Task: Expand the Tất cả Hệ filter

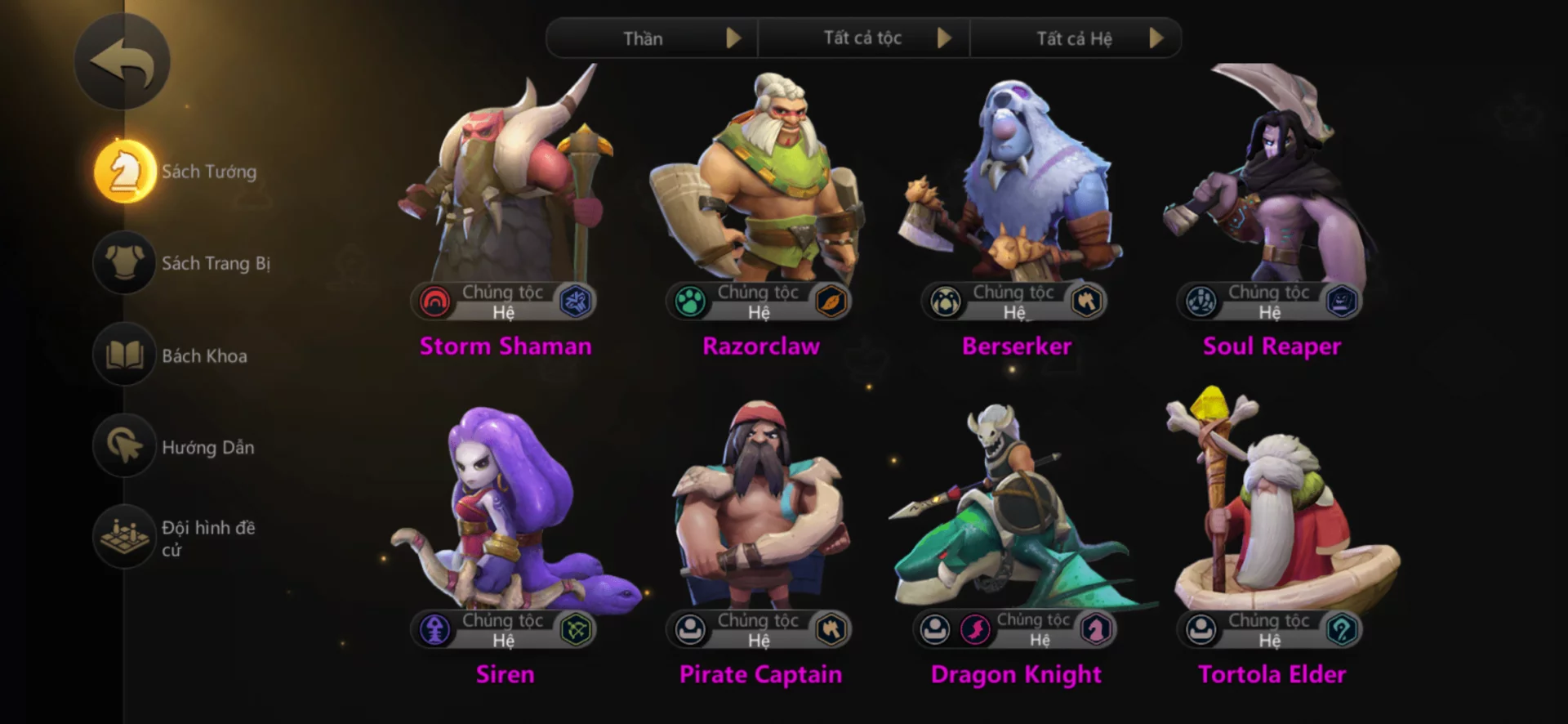Action: pos(1076,38)
